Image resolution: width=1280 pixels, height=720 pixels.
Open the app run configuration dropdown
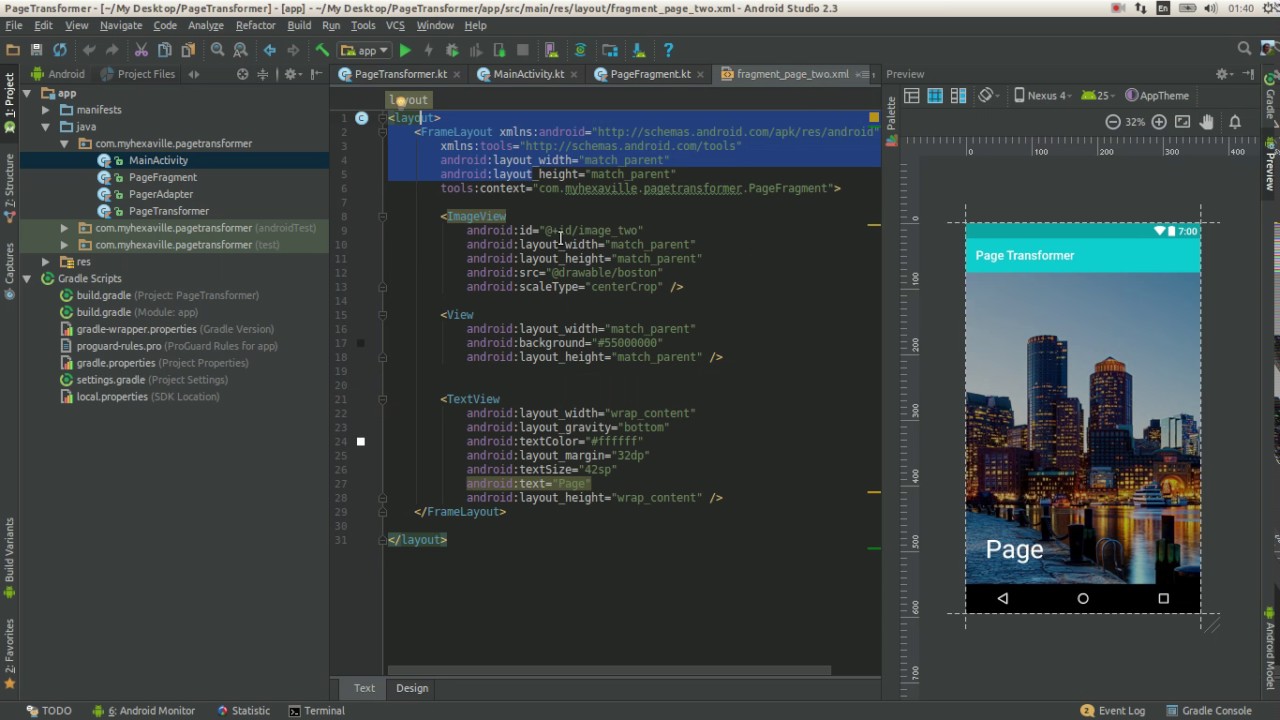[364, 50]
